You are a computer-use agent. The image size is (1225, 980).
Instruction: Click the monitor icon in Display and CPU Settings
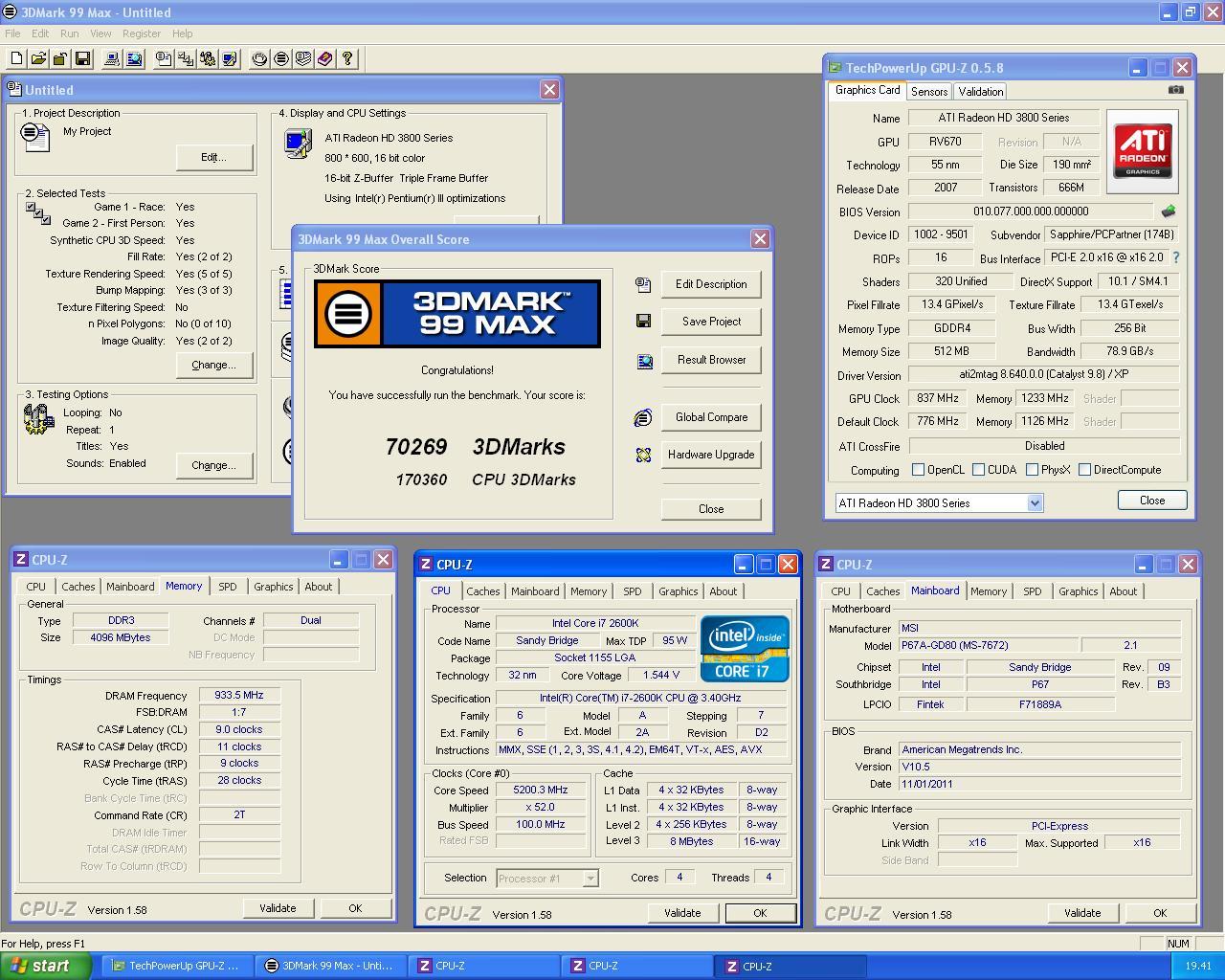pyautogui.click(x=298, y=143)
